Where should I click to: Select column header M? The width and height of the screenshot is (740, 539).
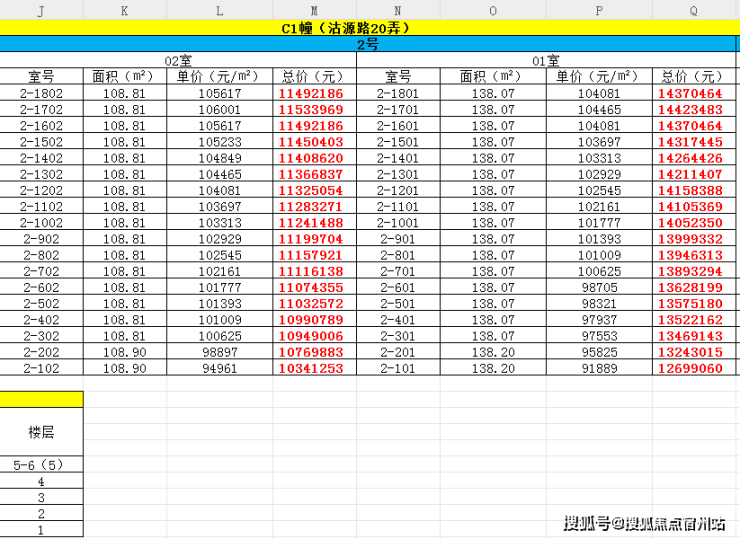[x=314, y=10]
